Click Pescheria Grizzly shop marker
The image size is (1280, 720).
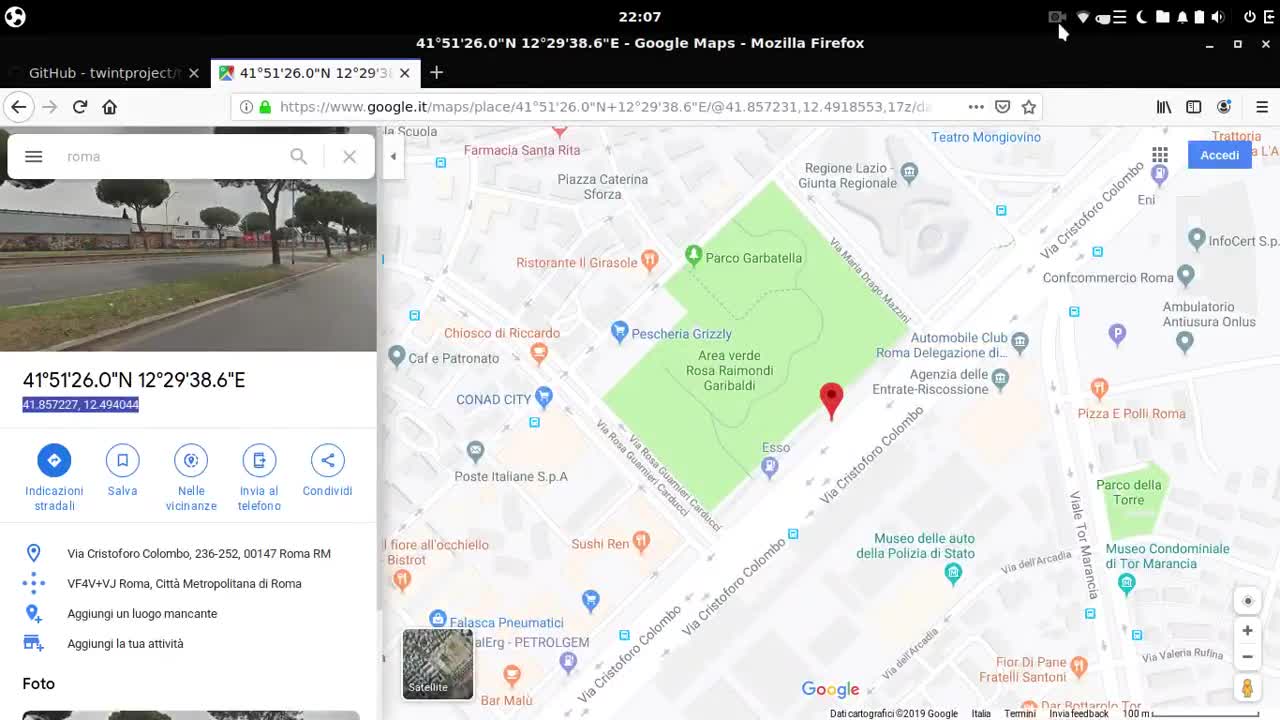[x=619, y=331]
